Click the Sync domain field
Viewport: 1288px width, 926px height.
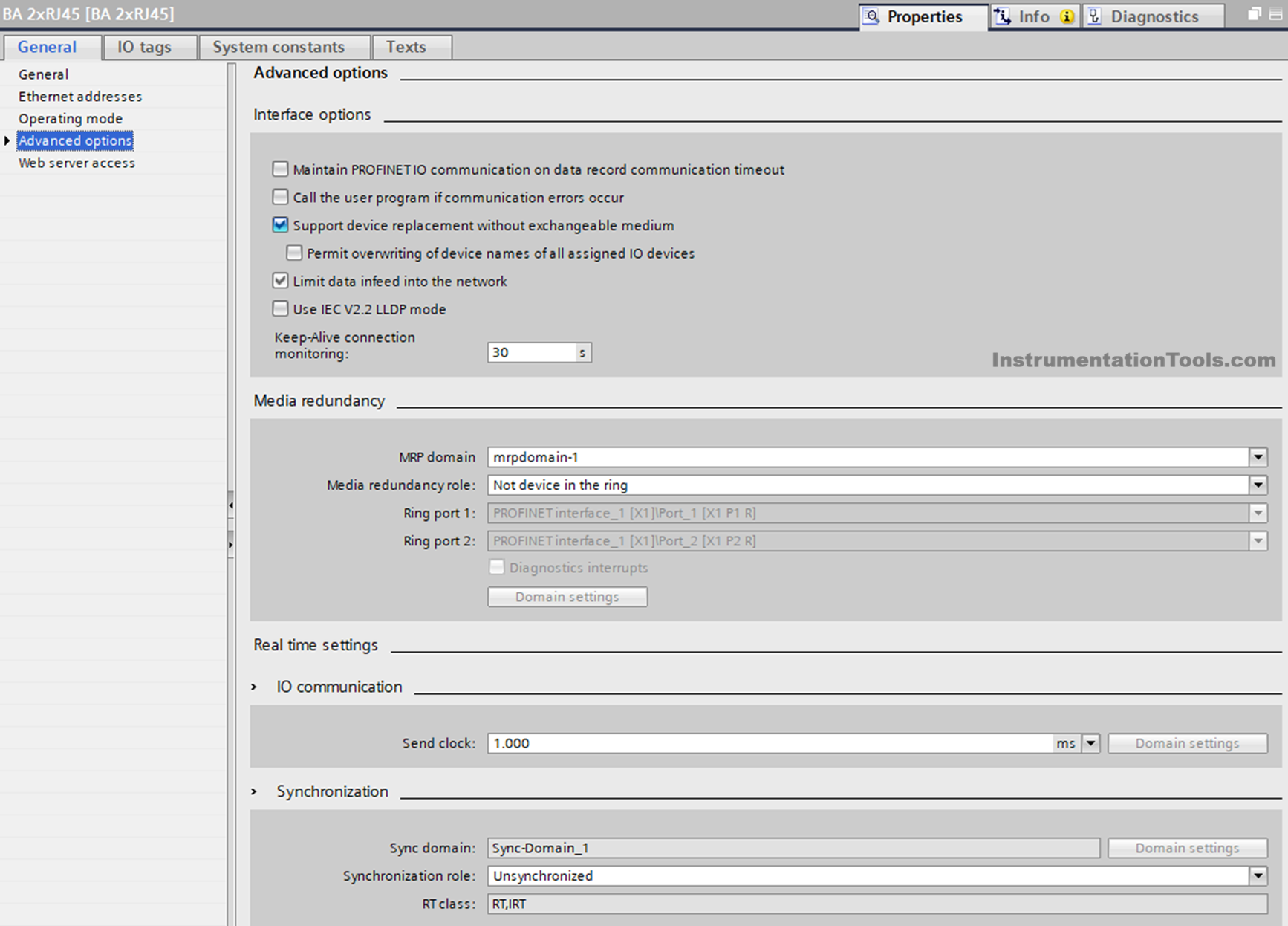pyautogui.click(x=793, y=848)
